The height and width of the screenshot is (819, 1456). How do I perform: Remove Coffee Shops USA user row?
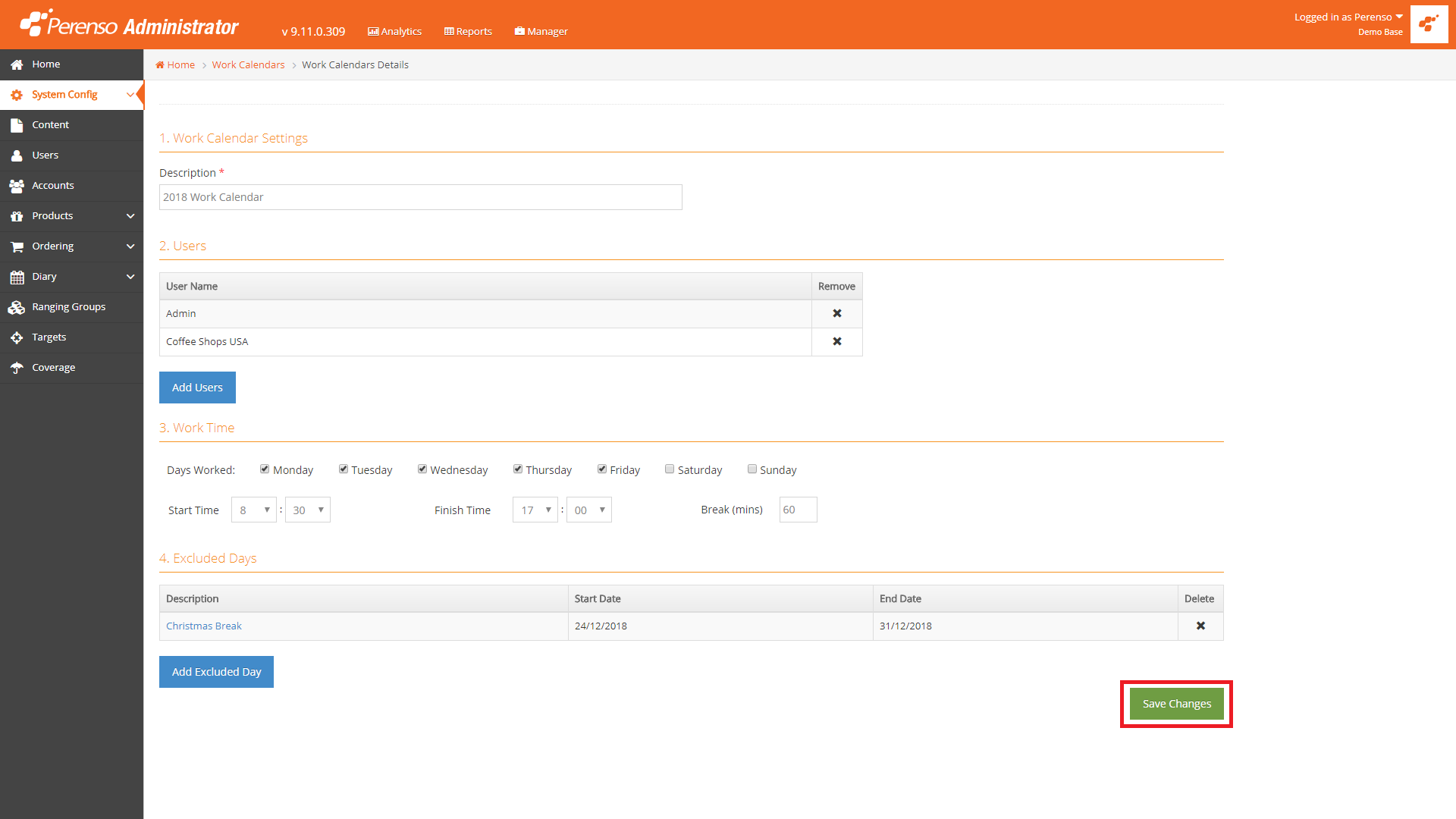point(837,341)
